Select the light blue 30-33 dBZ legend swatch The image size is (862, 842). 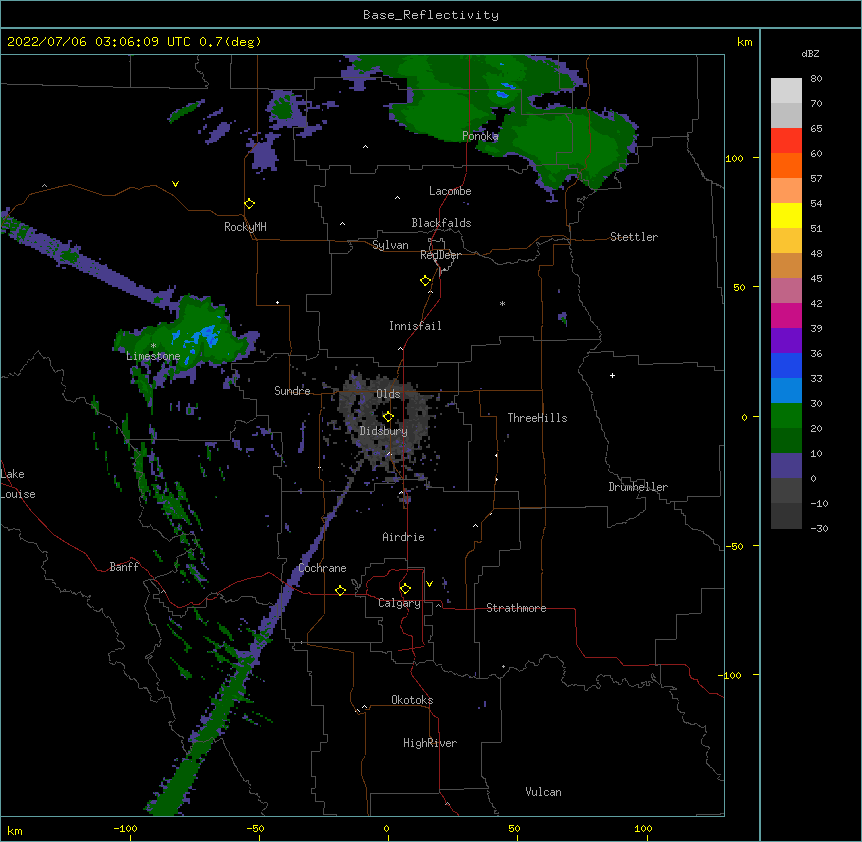(x=786, y=391)
